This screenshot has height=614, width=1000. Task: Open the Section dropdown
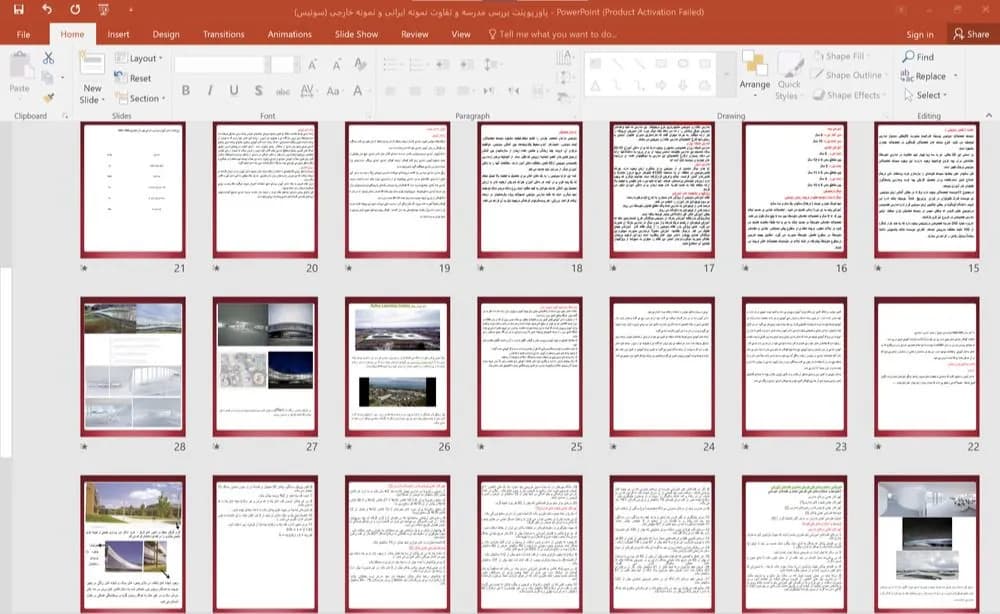[x=140, y=98]
